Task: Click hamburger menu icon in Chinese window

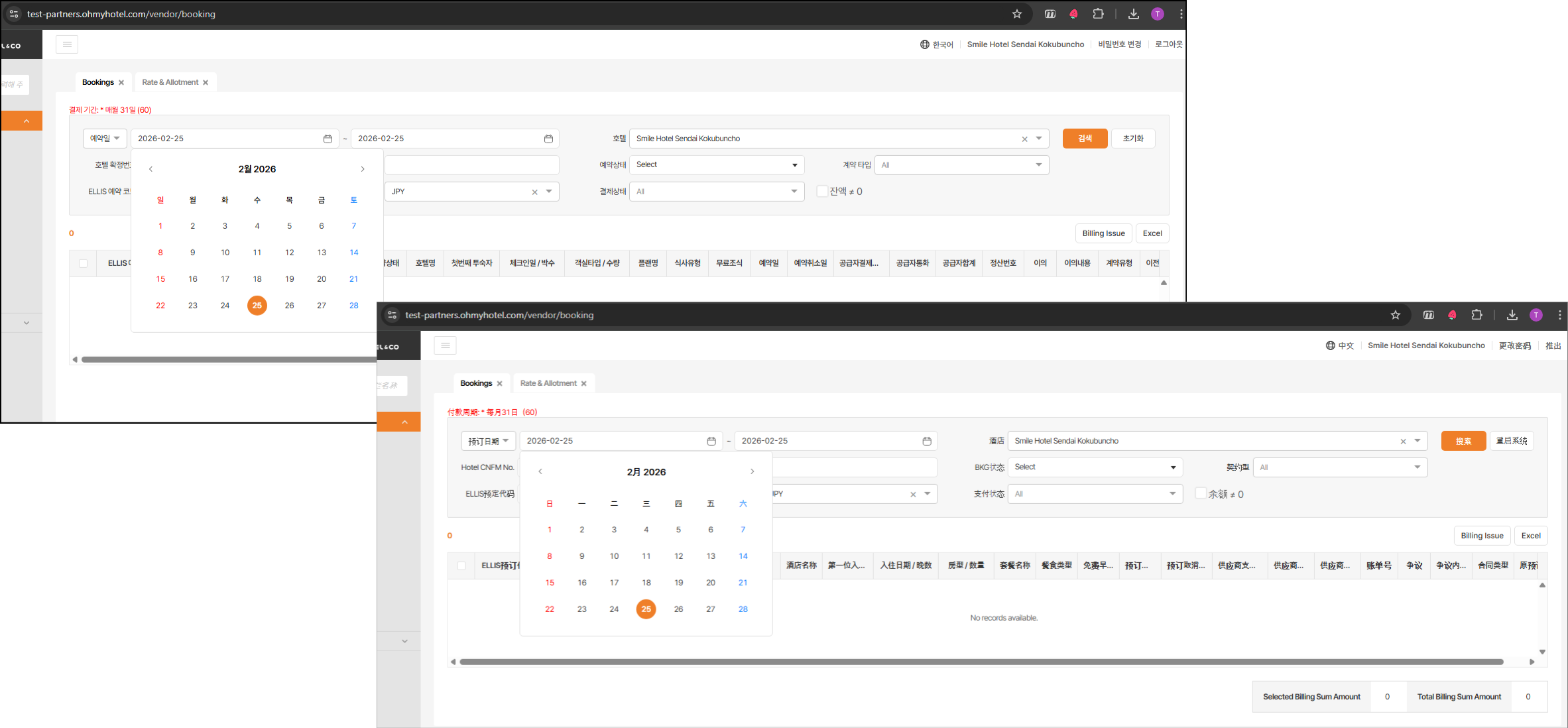Action: click(x=445, y=345)
